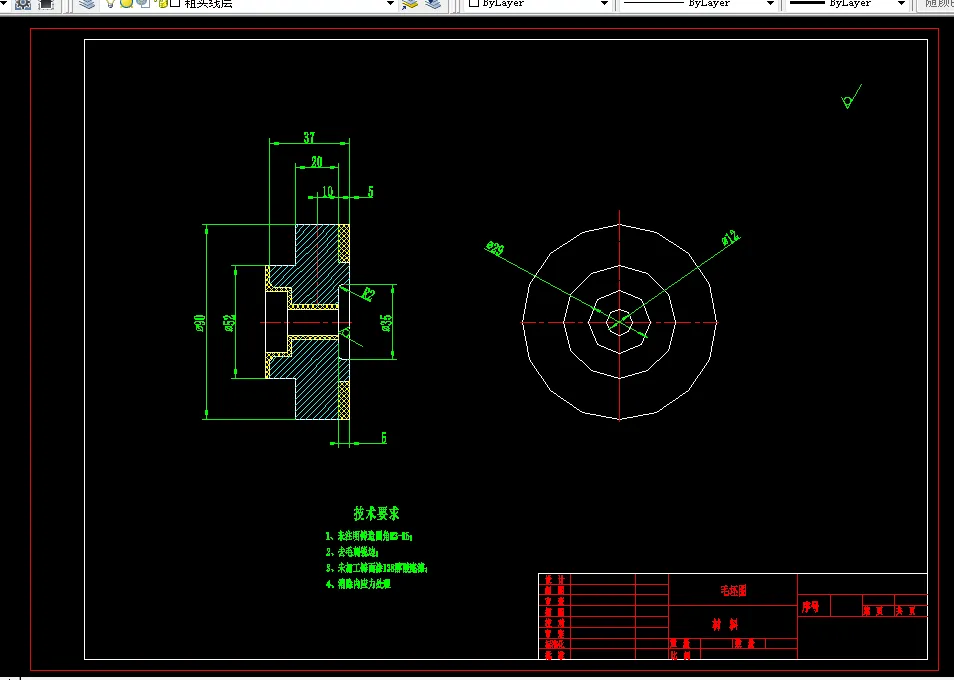Expand the workspace dropdown arrow left of the gear
This screenshot has height=680, width=954.
click(x=3, y=4)
